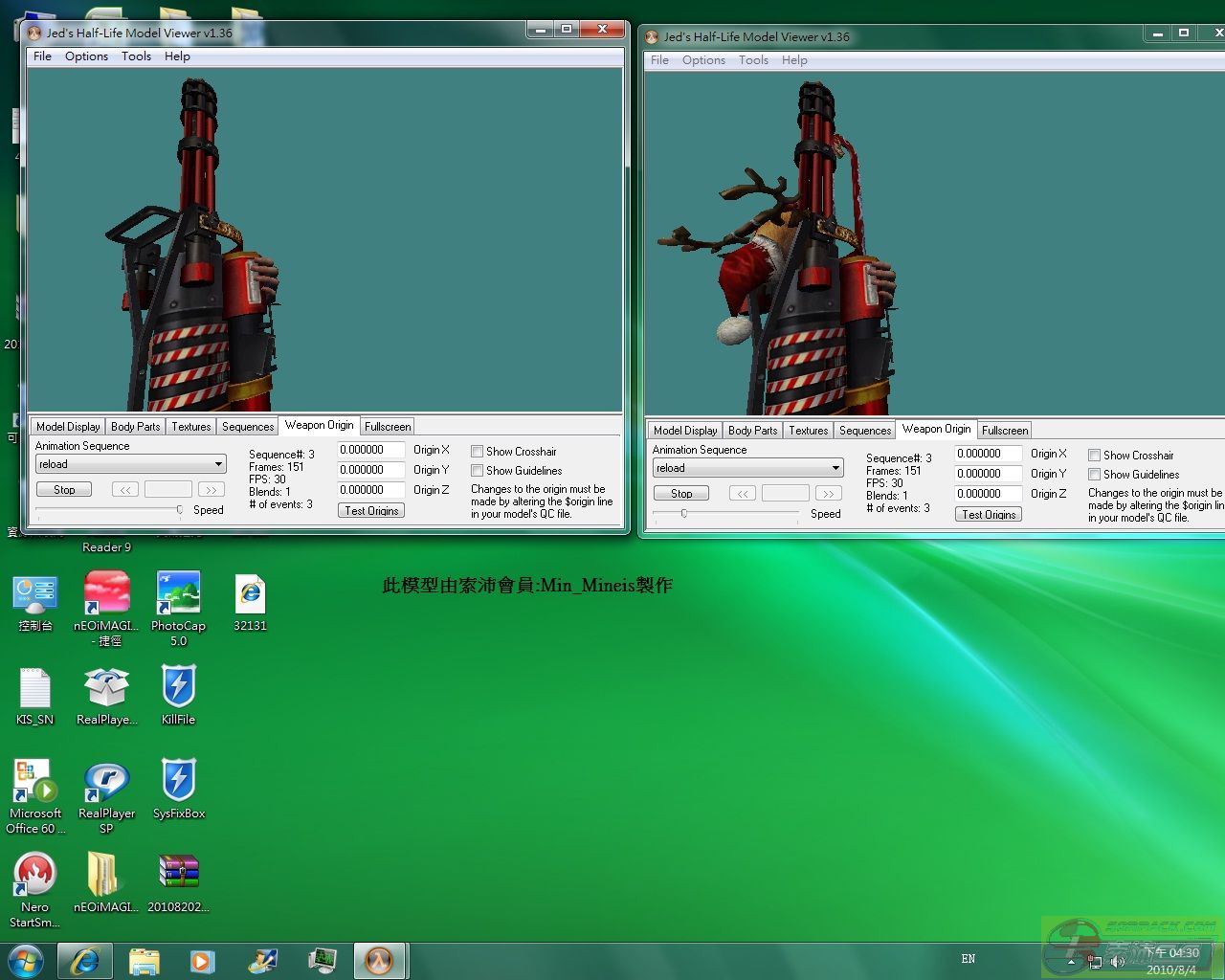Screen dimensions: 1225x980
Task: Open Internet Explorer from the taskbar
Action: pos(85,960)
